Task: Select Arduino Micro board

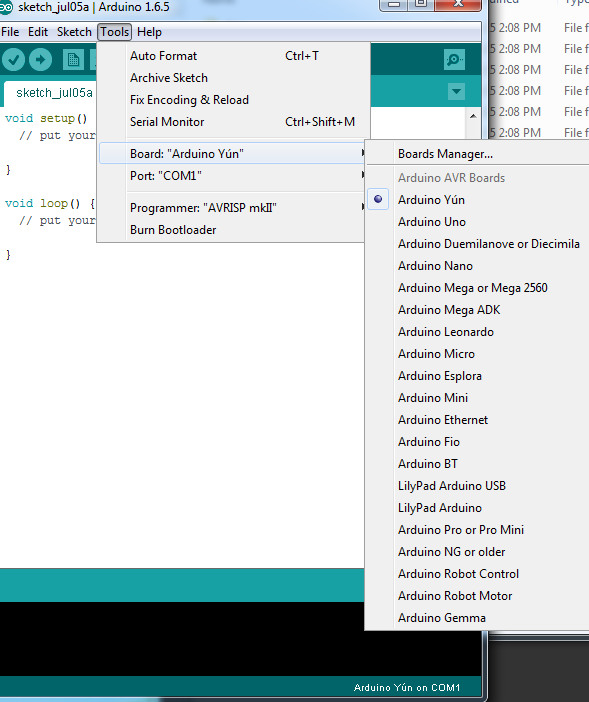Action: 479,354
